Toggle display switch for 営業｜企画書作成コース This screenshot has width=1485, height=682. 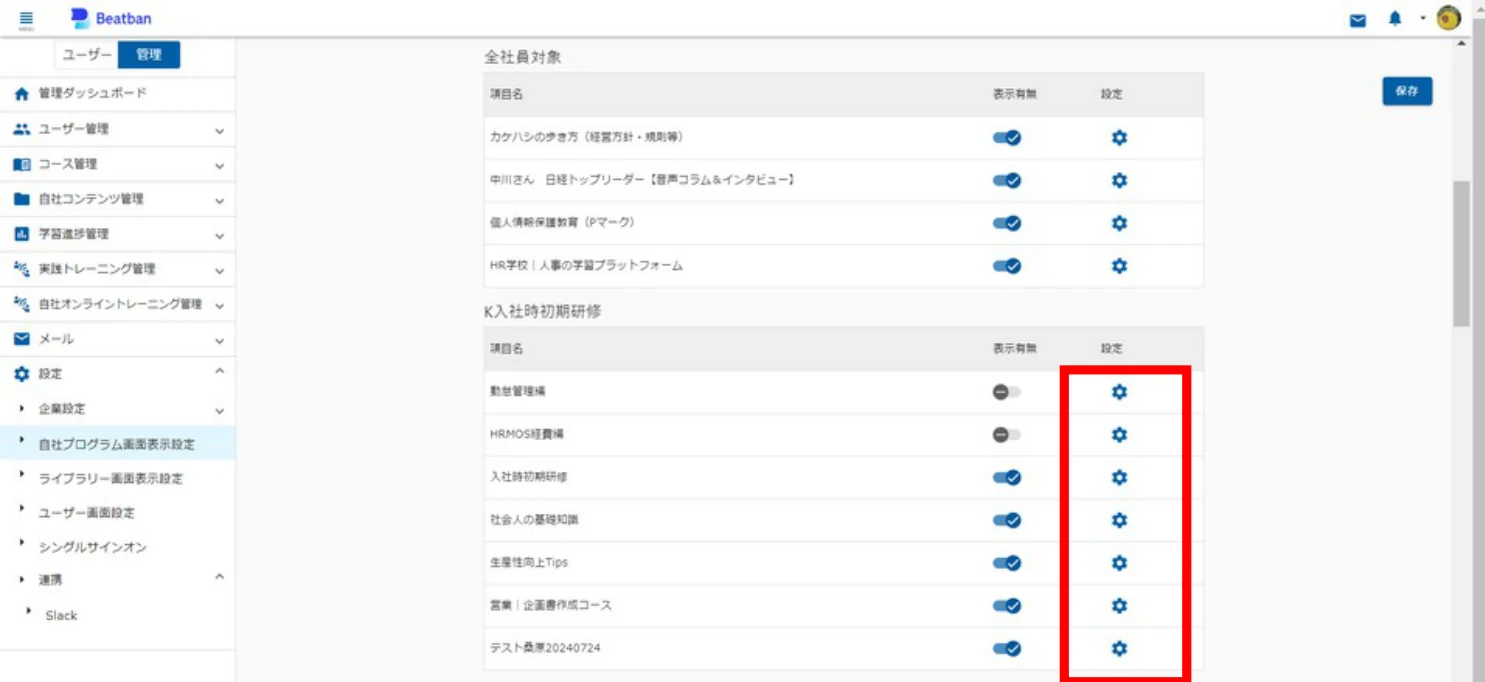[1007, 606]
